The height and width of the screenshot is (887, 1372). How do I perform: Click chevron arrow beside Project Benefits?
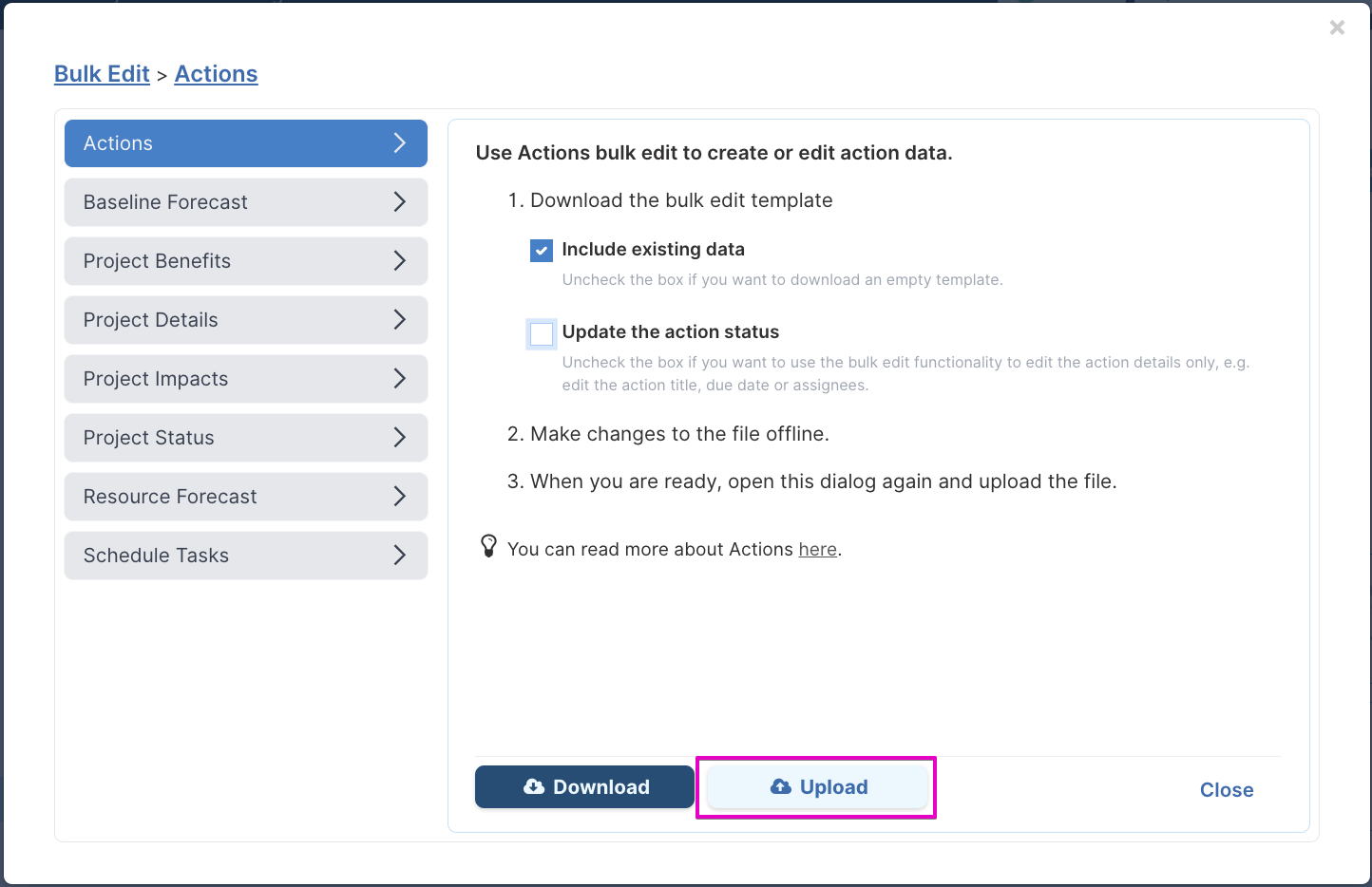[x=400, y=261]
